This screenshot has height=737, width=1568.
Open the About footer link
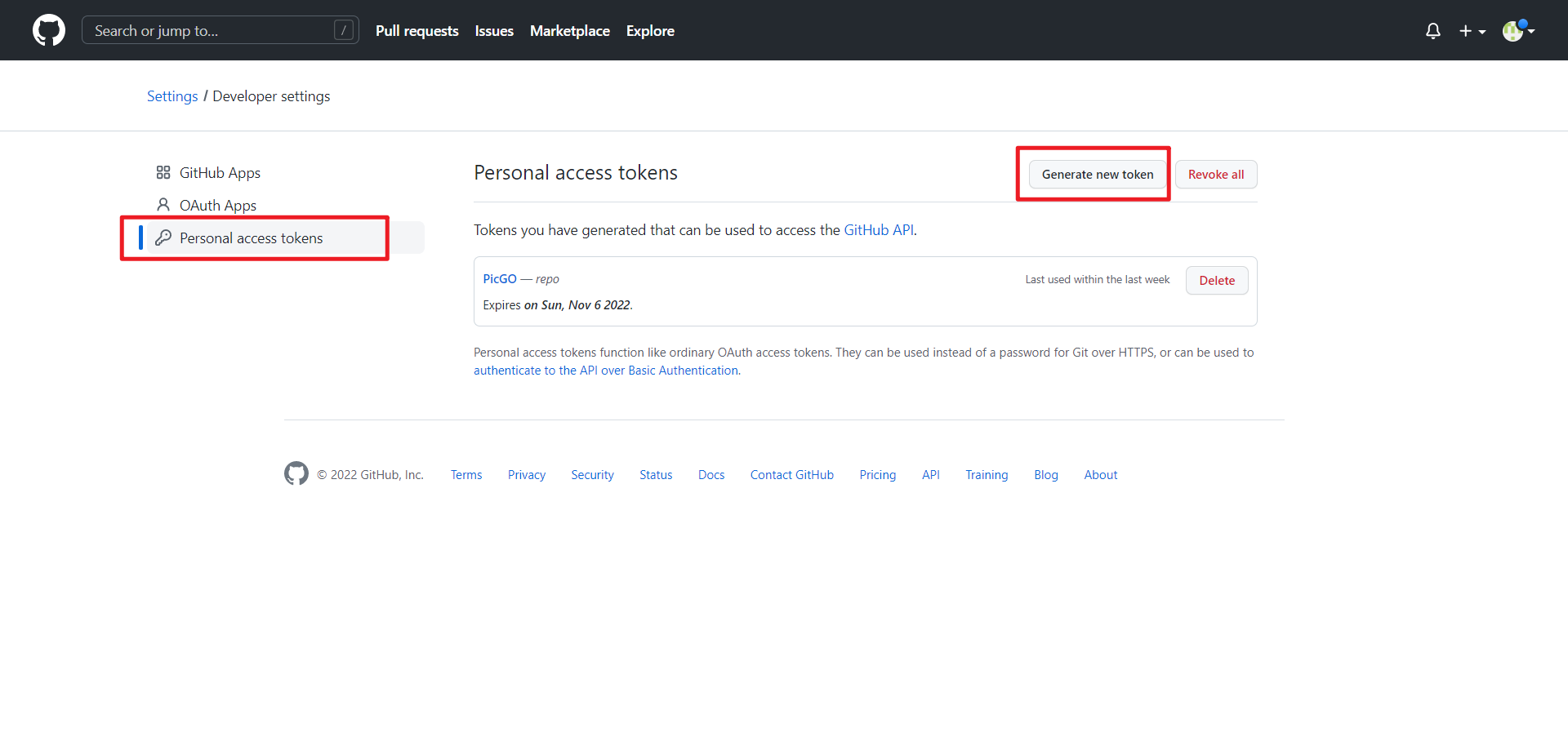point(1101,475)
